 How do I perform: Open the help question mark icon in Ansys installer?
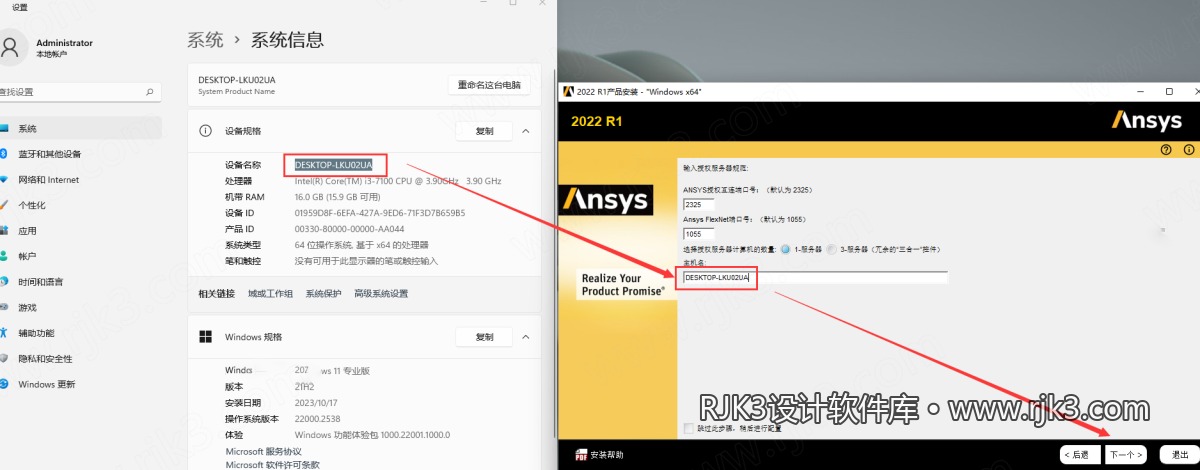(x=1166, y=149)
